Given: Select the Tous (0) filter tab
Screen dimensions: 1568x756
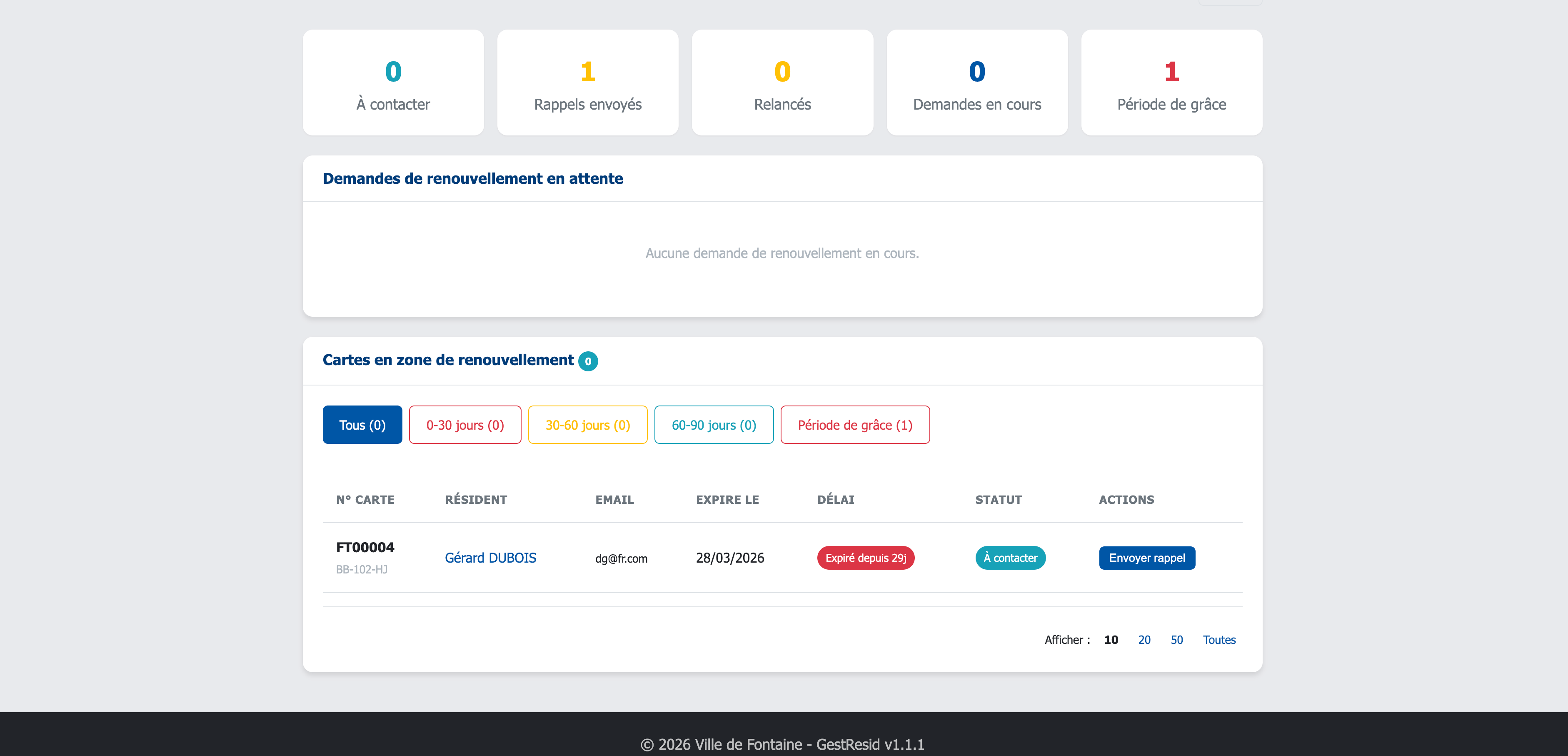Looking at the screenshot, I should [362, 425].
